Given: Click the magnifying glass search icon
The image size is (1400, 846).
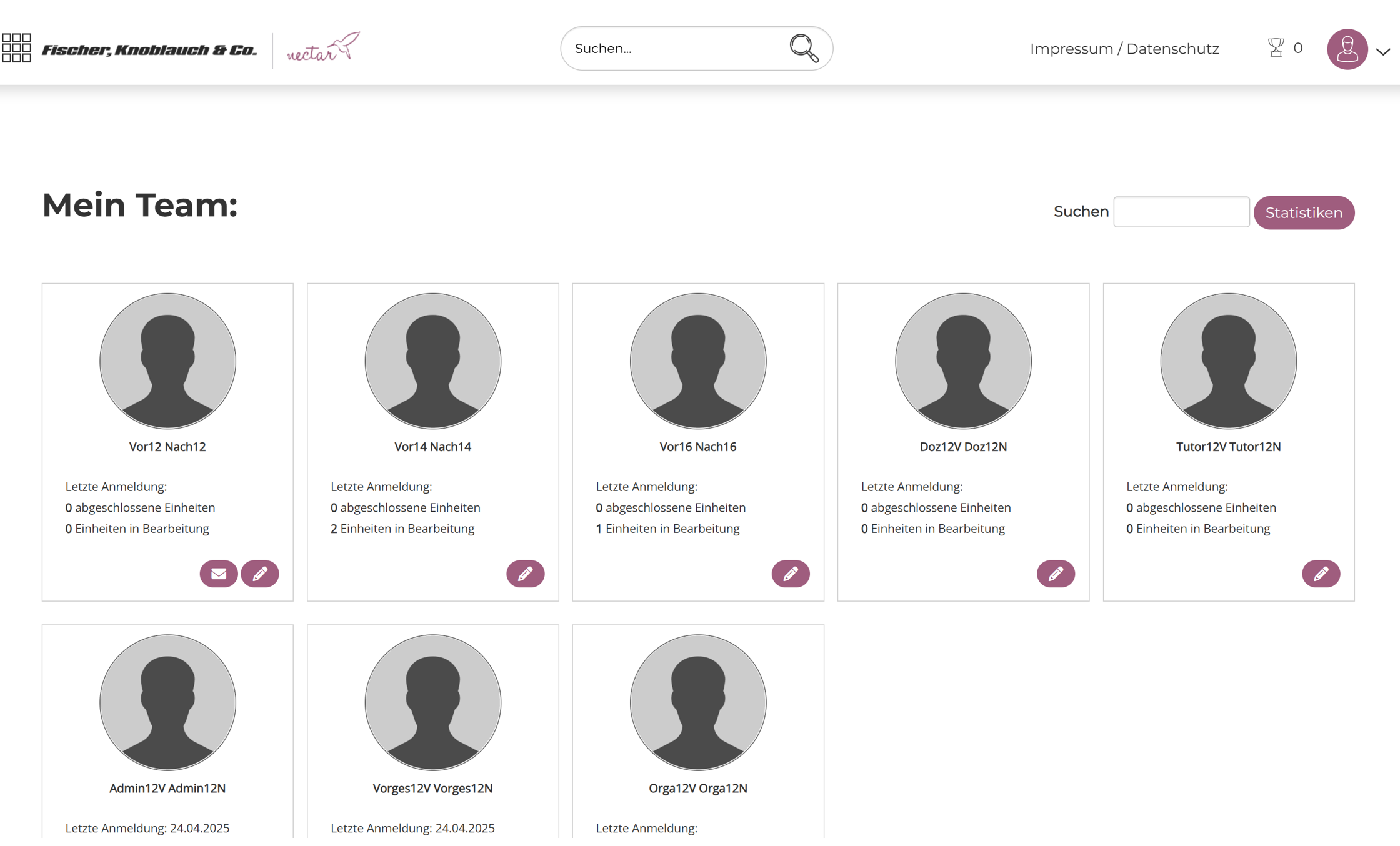Looking at the screenshot, I should pyautogui.click(x=804, y=48).
